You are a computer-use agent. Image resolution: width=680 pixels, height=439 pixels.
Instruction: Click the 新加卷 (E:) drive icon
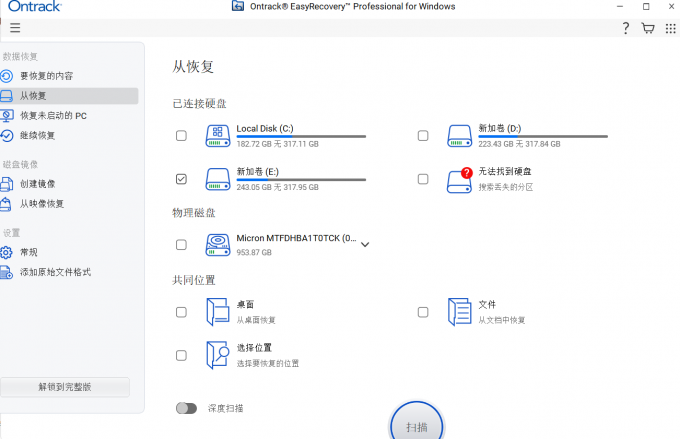click(218, 179)
